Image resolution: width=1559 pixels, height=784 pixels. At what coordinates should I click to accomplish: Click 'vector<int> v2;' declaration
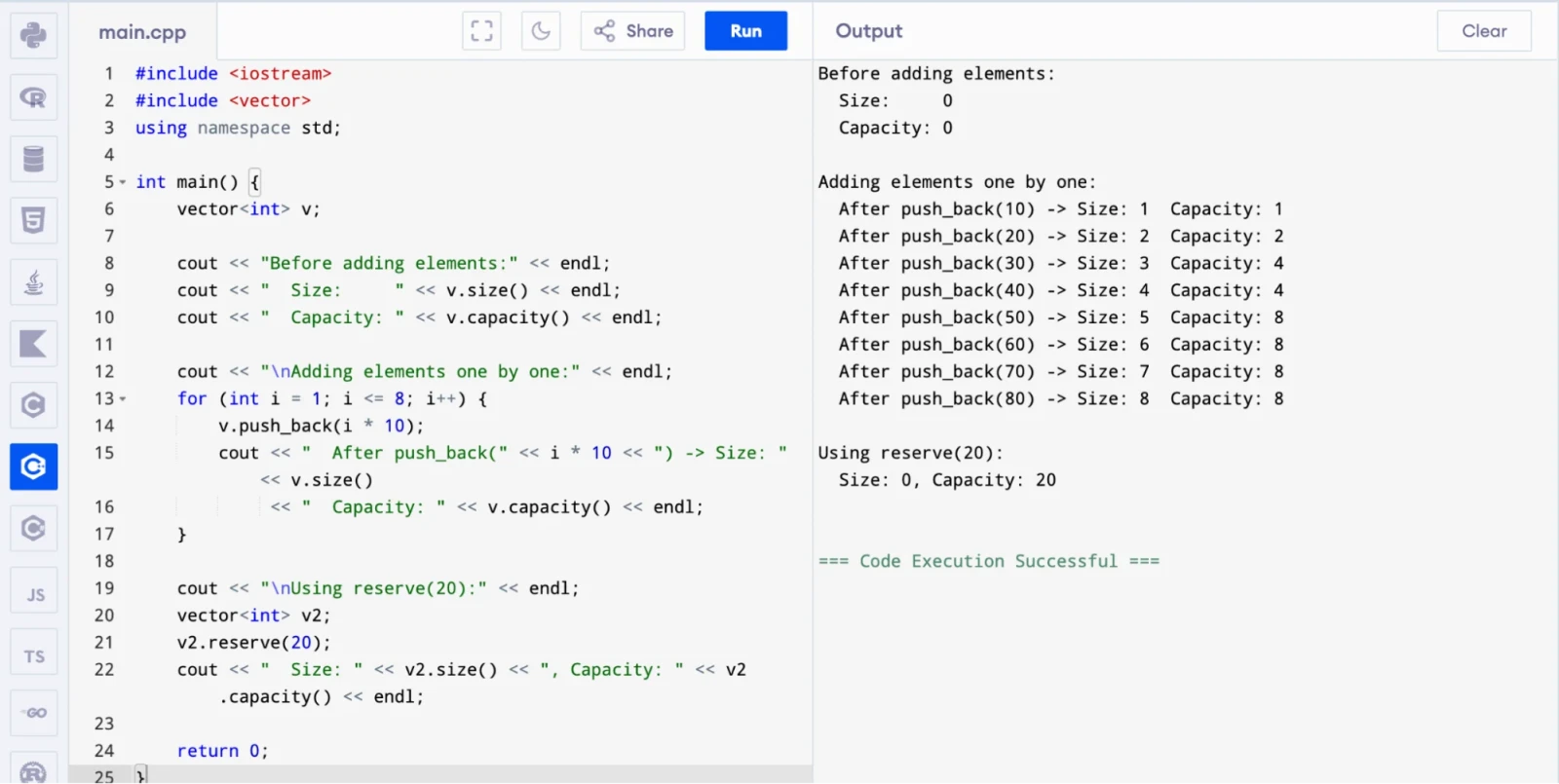tap(254, 616)
